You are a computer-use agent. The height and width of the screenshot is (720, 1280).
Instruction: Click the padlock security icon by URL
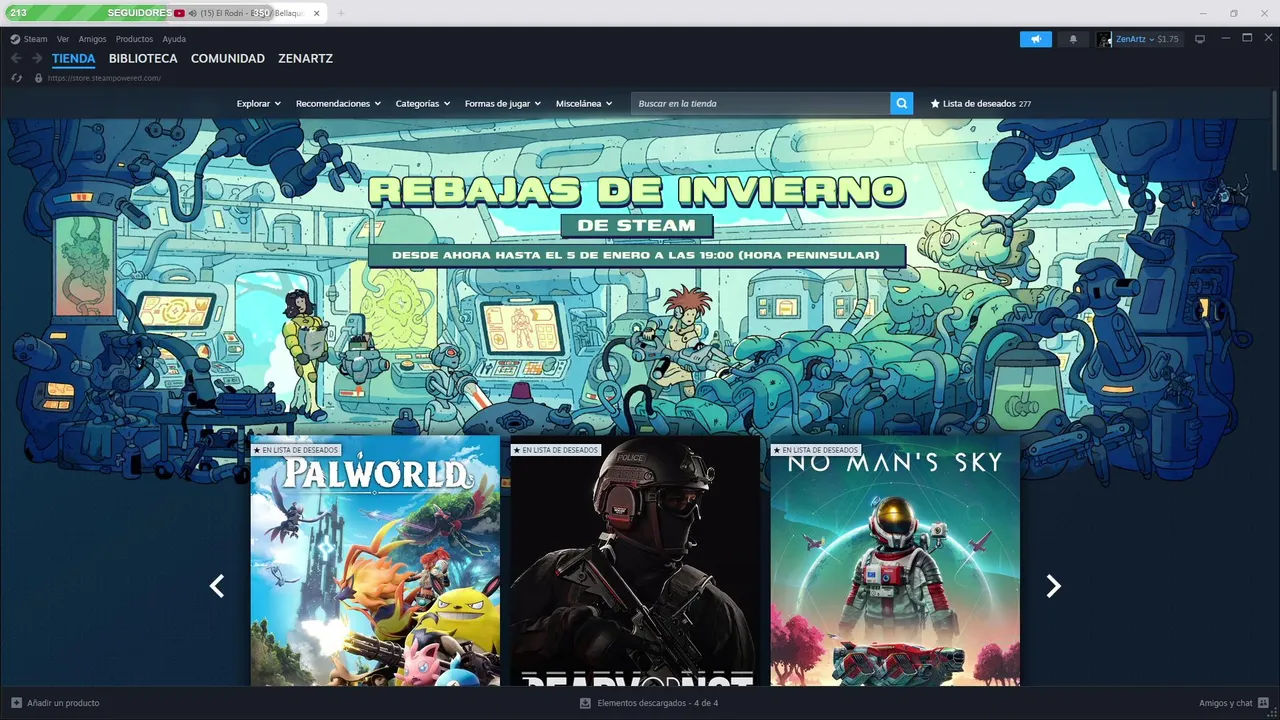(x=39, y=77)
